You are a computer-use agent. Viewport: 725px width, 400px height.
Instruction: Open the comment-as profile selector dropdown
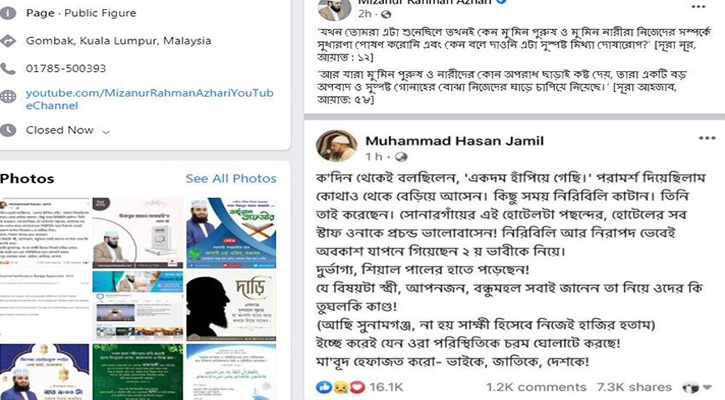697,387
